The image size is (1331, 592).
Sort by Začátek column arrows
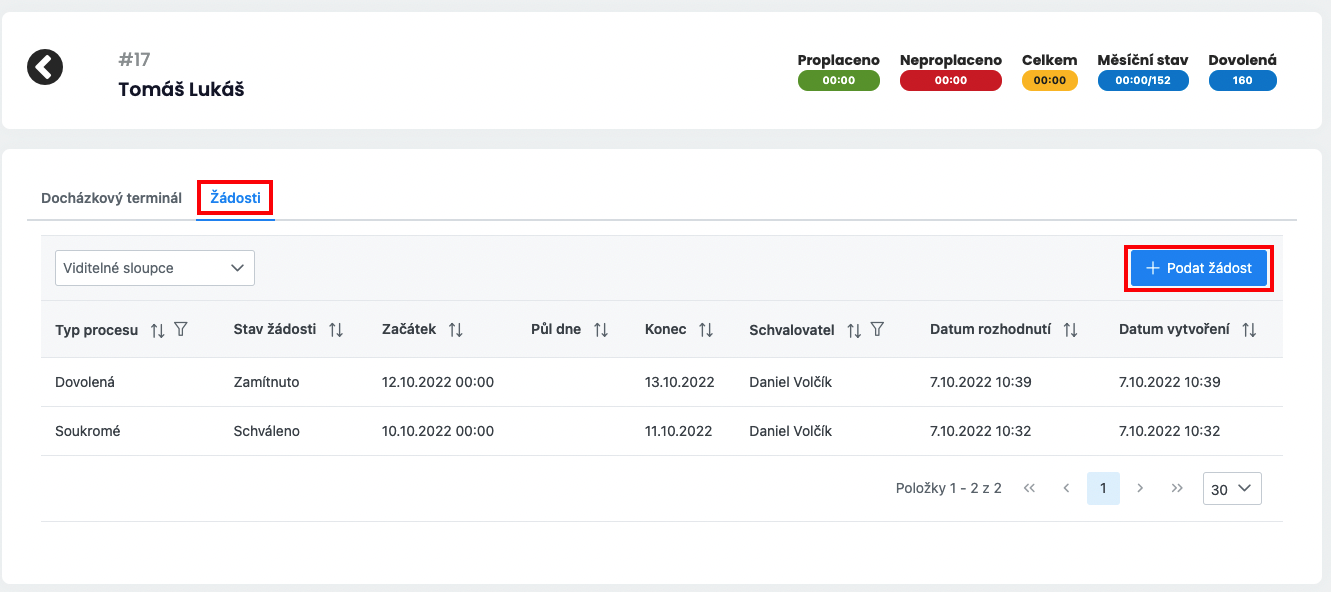(456, 329)
